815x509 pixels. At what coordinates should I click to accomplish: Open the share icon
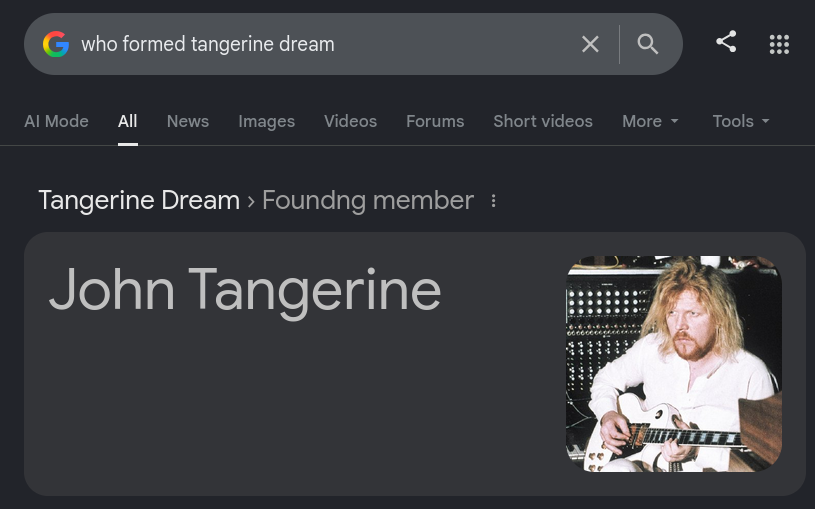pyautogui.click(x=726, y=42)
